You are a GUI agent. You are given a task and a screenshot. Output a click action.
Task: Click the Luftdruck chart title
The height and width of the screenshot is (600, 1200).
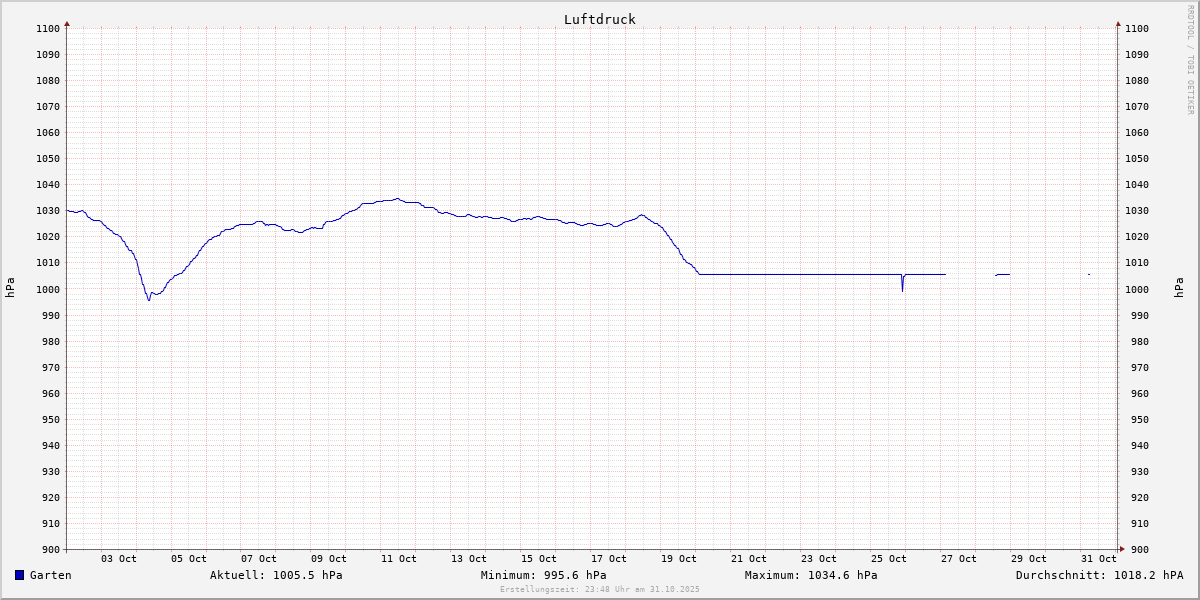coord(599,19)
